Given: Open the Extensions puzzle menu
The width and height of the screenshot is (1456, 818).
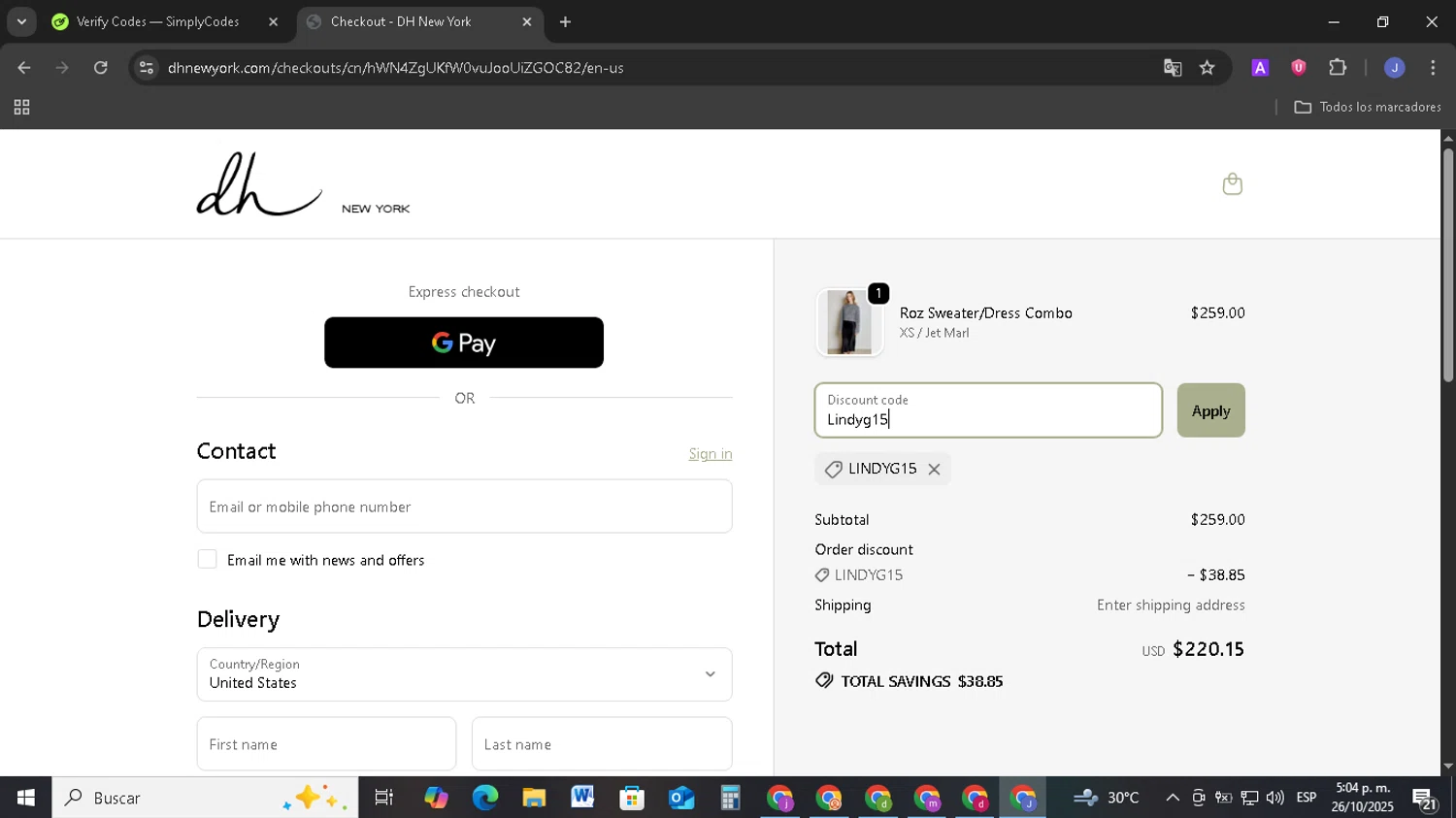Looking at the screenshot, I should (1338, 68).
